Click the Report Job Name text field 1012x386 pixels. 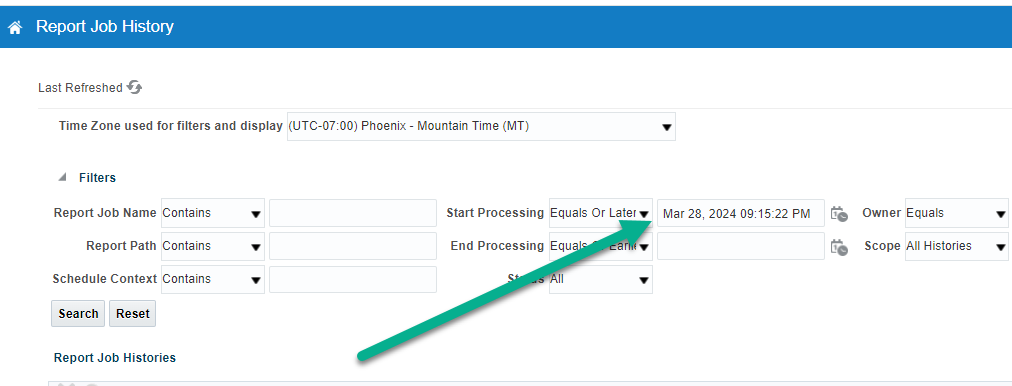pyautogui.click(x=353, y=213)
